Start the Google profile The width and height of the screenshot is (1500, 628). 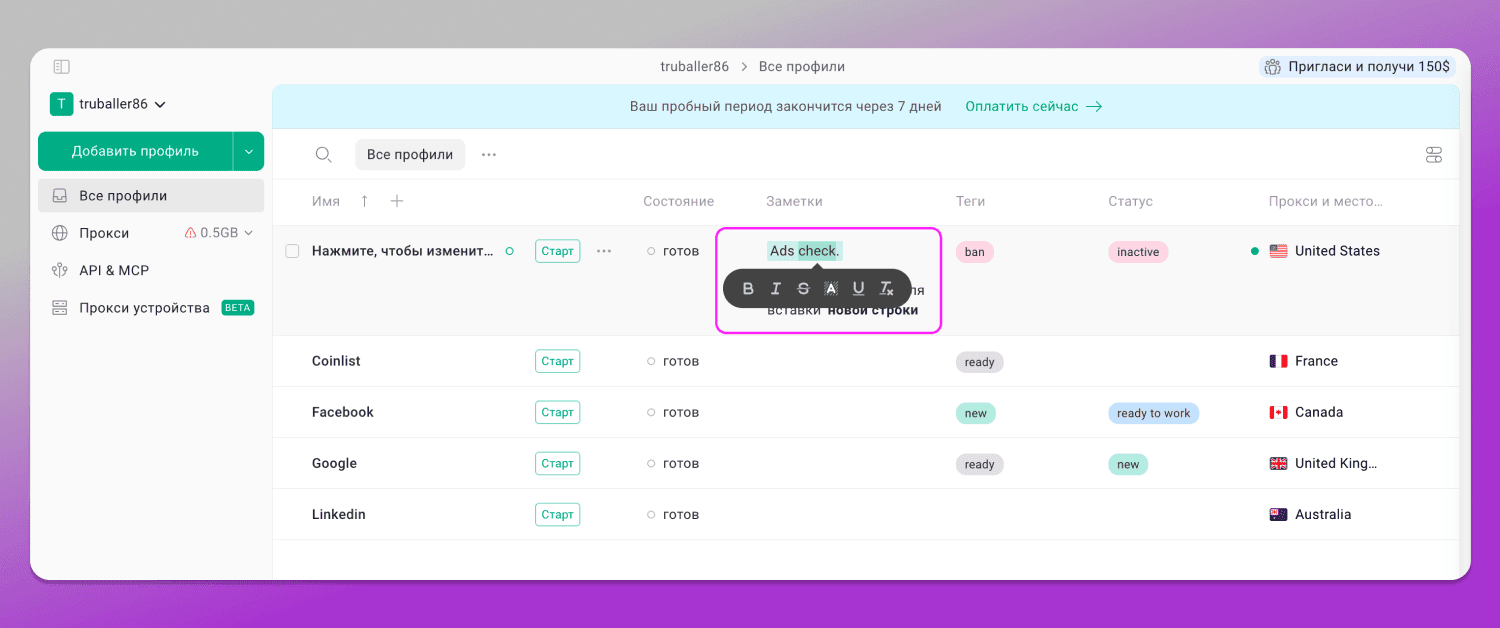click(557, 463)
